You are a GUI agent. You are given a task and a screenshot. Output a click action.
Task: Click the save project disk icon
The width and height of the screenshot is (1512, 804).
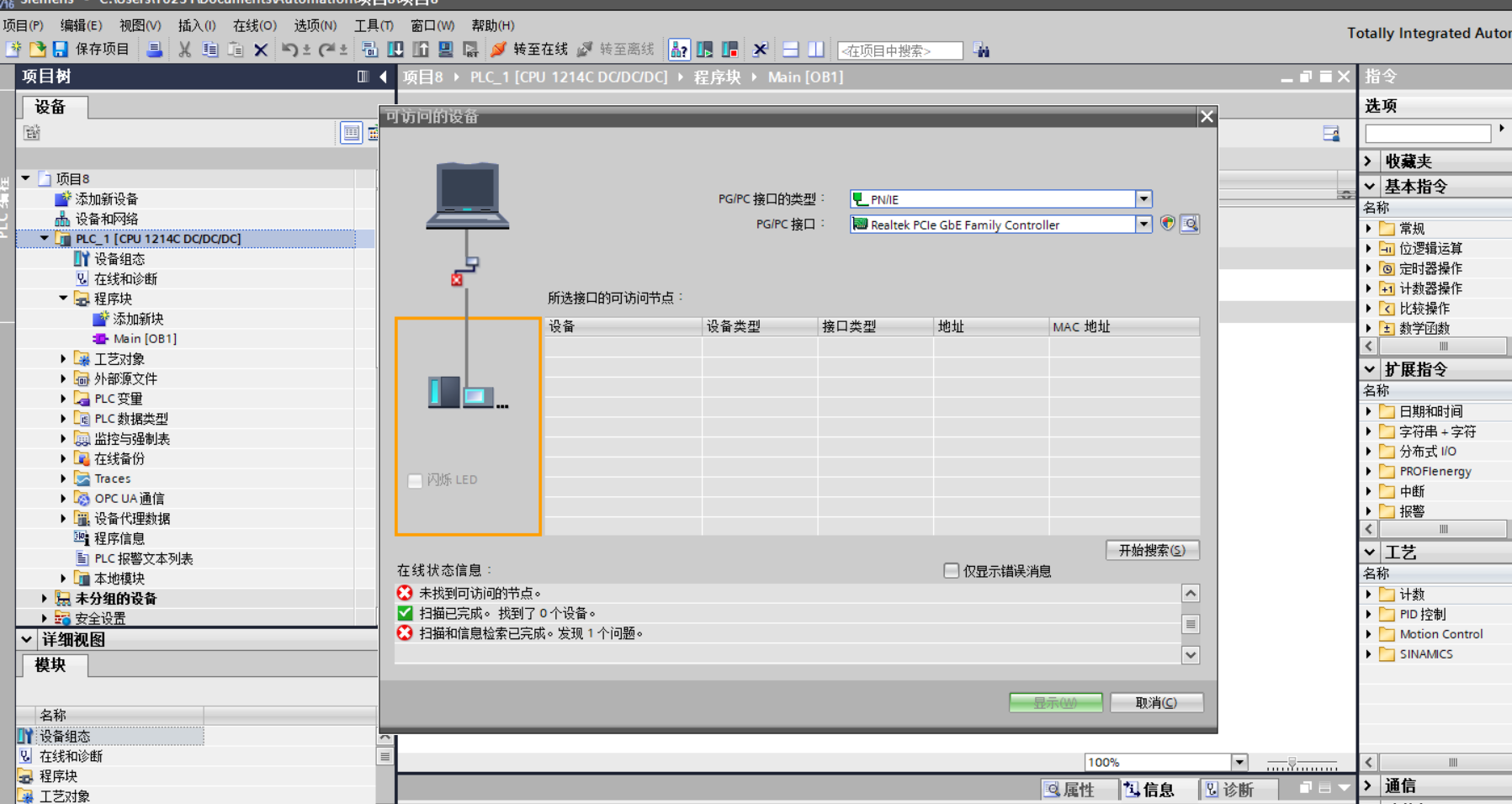(60, 50)
